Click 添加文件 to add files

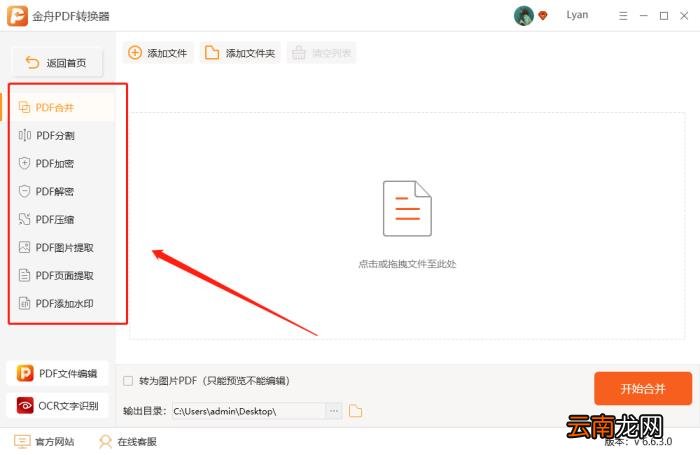(x=158, y=53)
